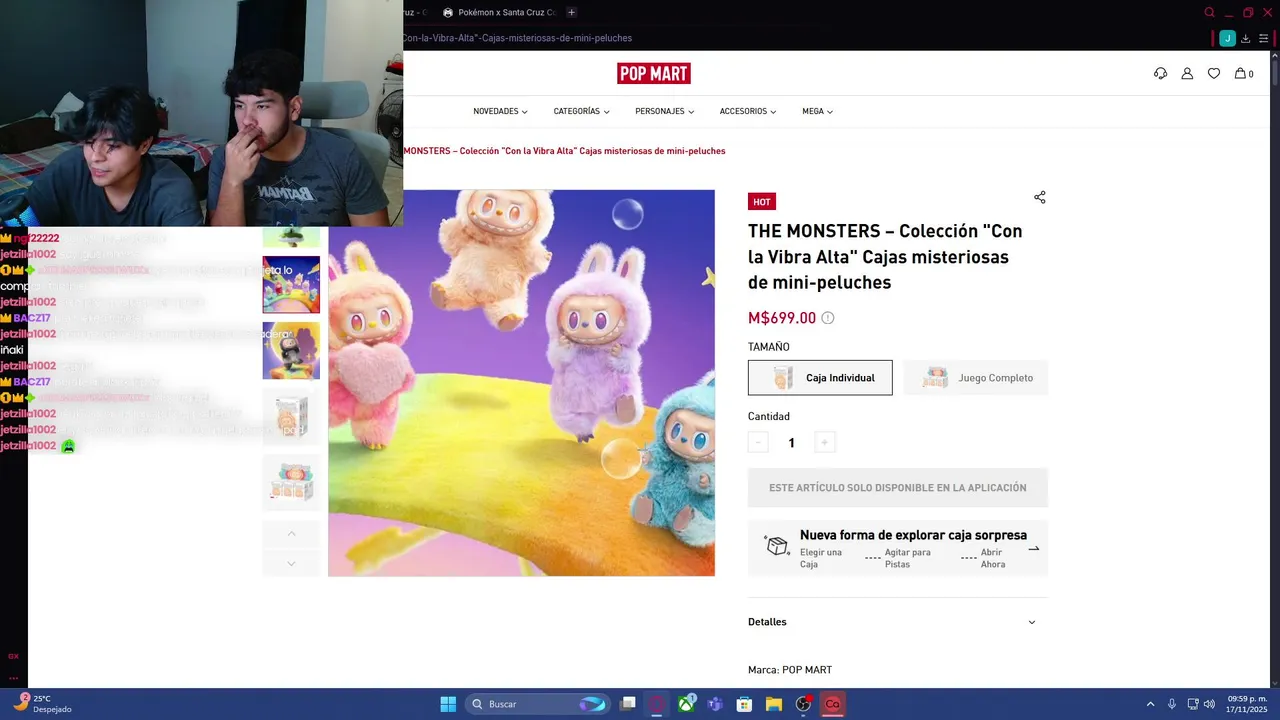
Task: Select the Caja Individual size option
Action: pyautogui.click(x=820, y=378)
